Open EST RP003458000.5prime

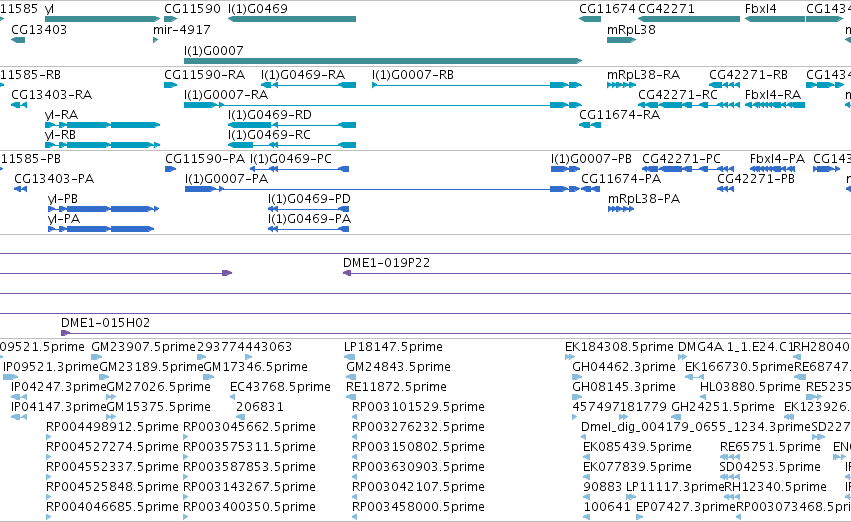pyautogui.click(x=418, y=508)
